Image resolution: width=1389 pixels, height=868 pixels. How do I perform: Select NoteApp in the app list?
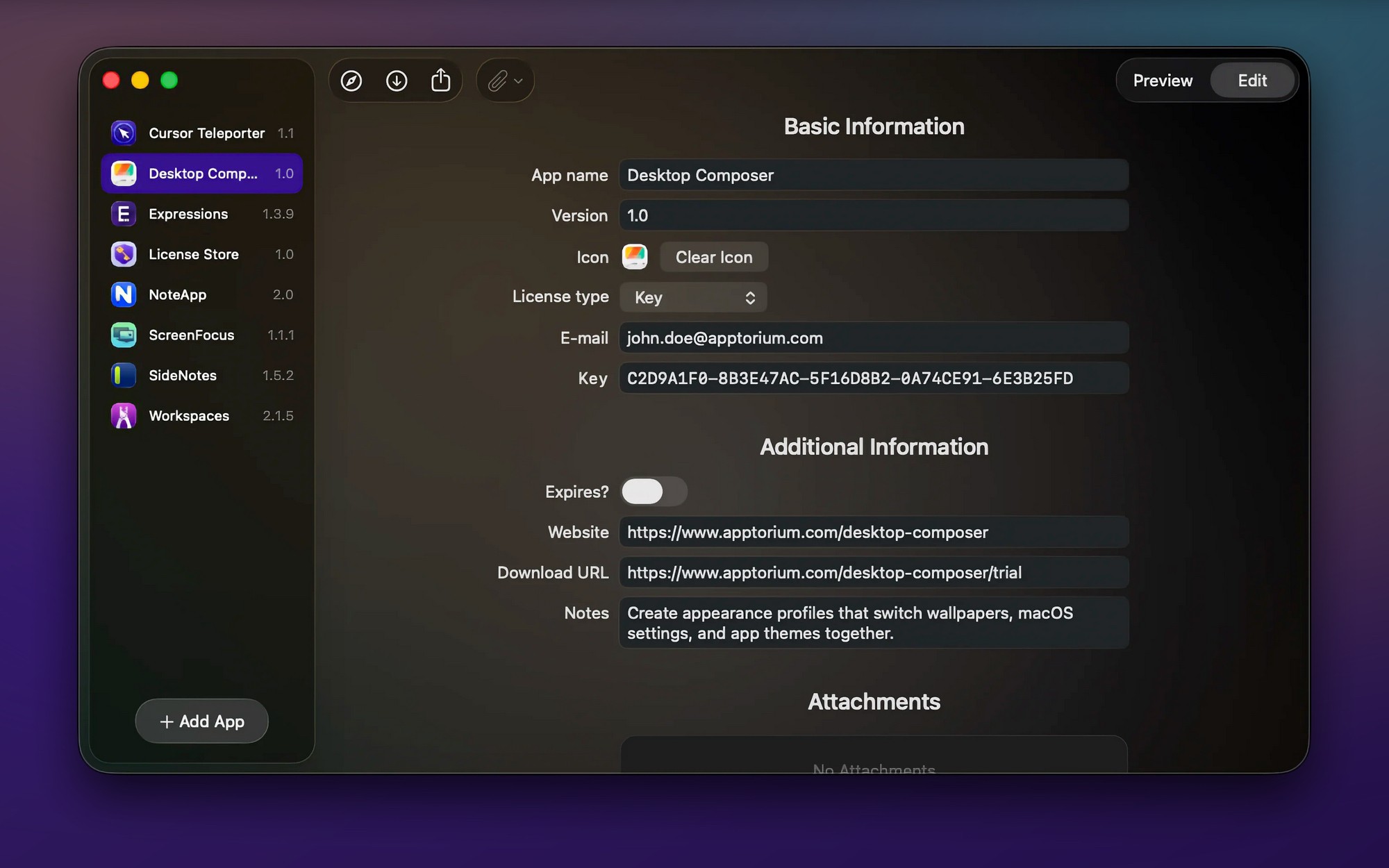[202, 294]
